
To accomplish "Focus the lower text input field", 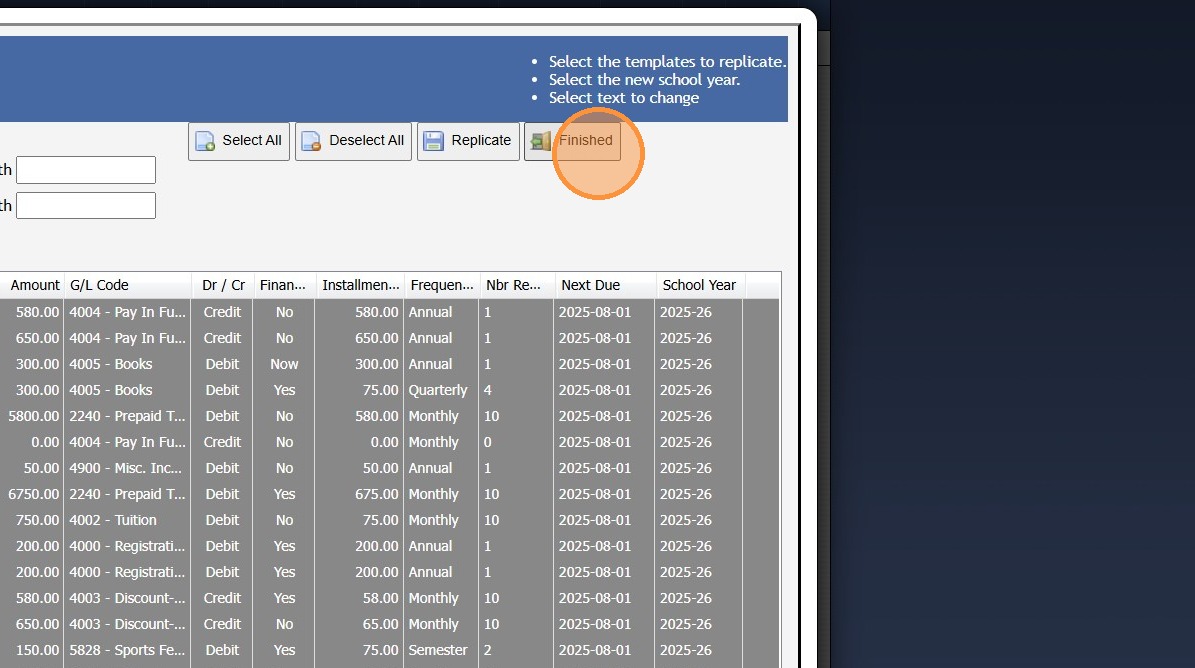I will (x=86, y=206).
